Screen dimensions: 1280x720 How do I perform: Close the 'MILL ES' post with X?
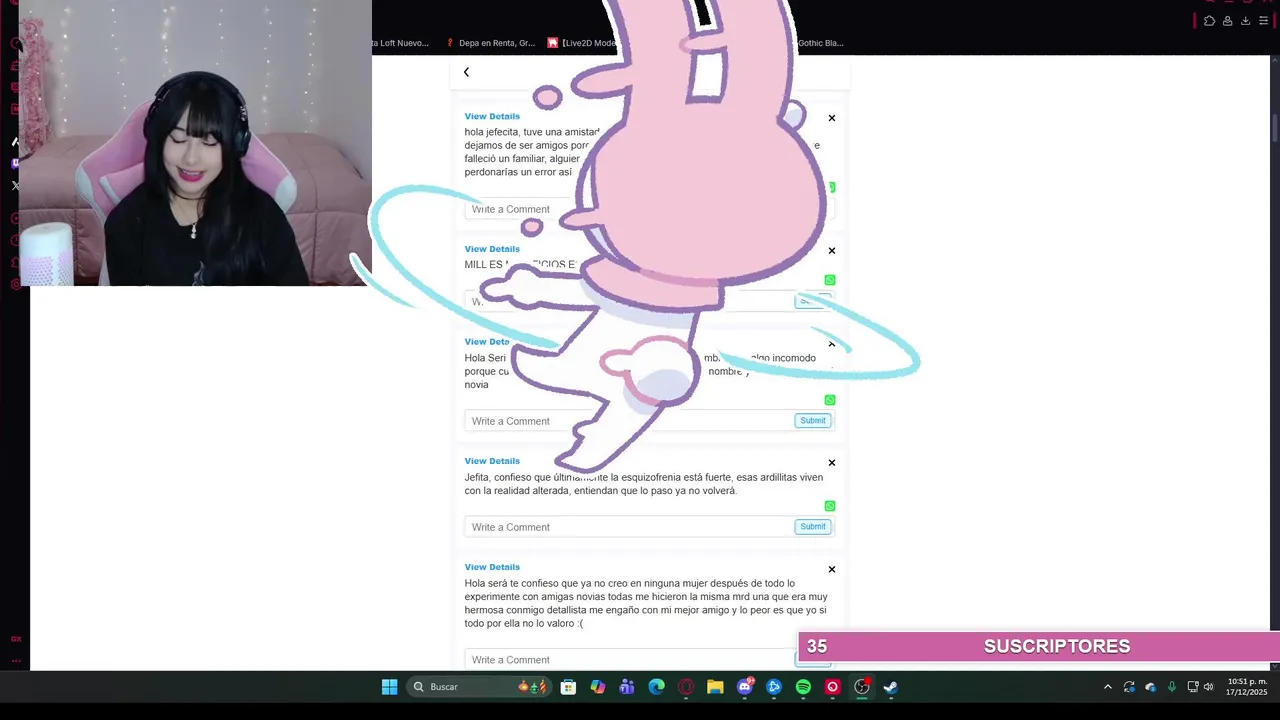(x=831, y=251)
